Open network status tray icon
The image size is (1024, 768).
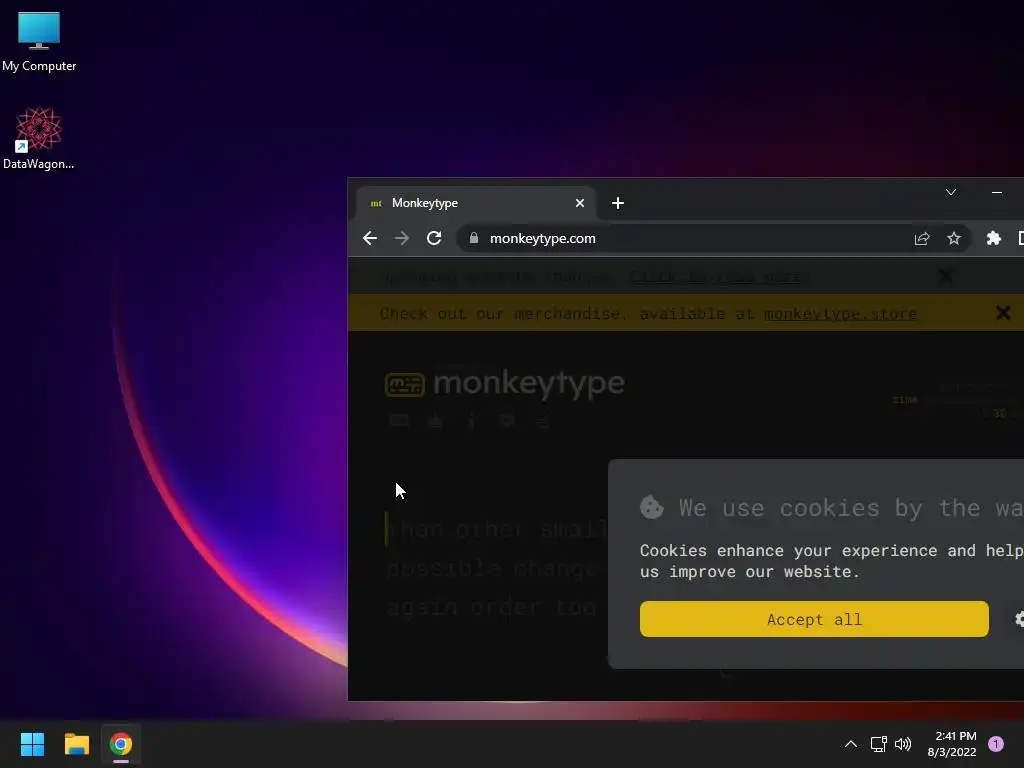(x=878, y=744)
